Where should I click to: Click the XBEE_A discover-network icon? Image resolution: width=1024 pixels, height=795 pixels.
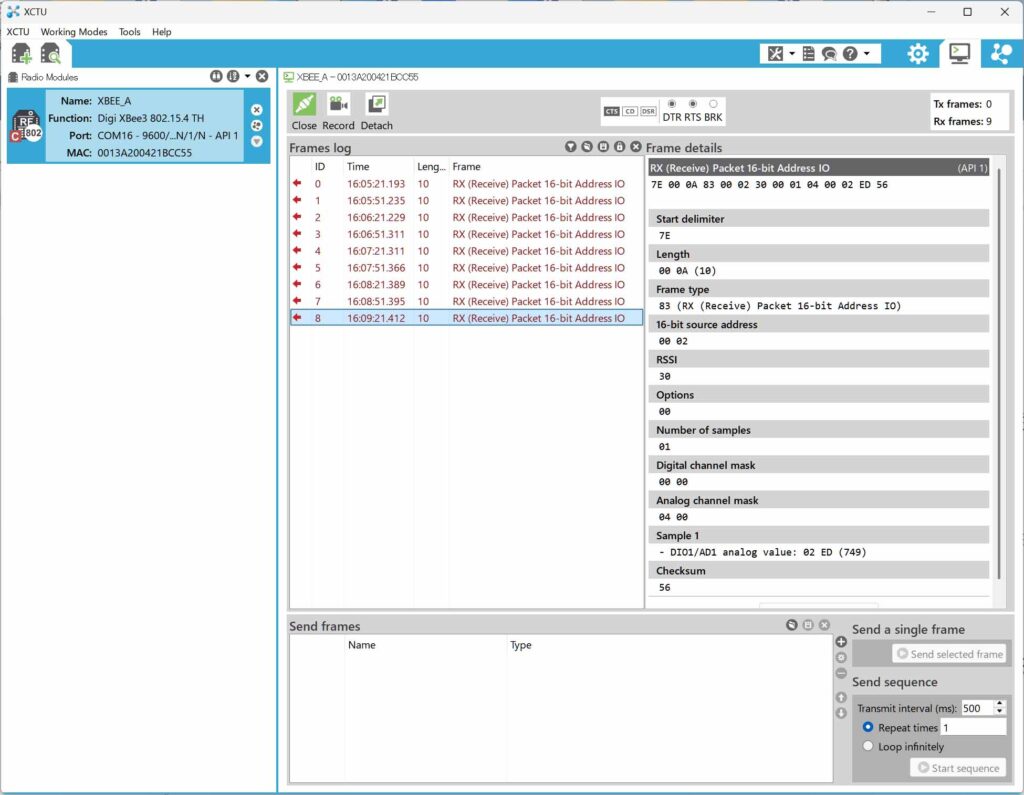pos(257,125)
